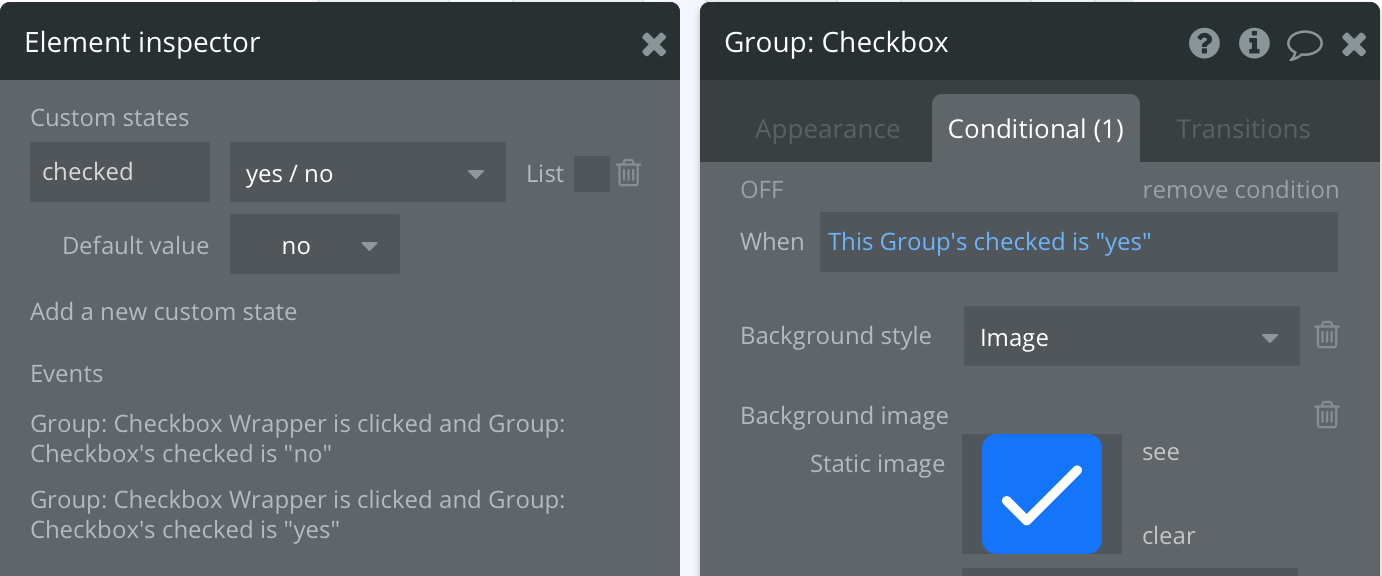This screenshot has height=576, width=1382.
Task: Open the Background style Image dropdown
Action: (x=1131, y=338)
